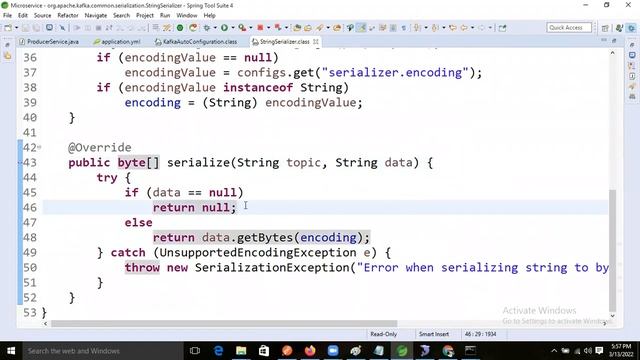
Task: Click the Run Last Tool icon
Action: pyautogui.click(x=242, y=28)
